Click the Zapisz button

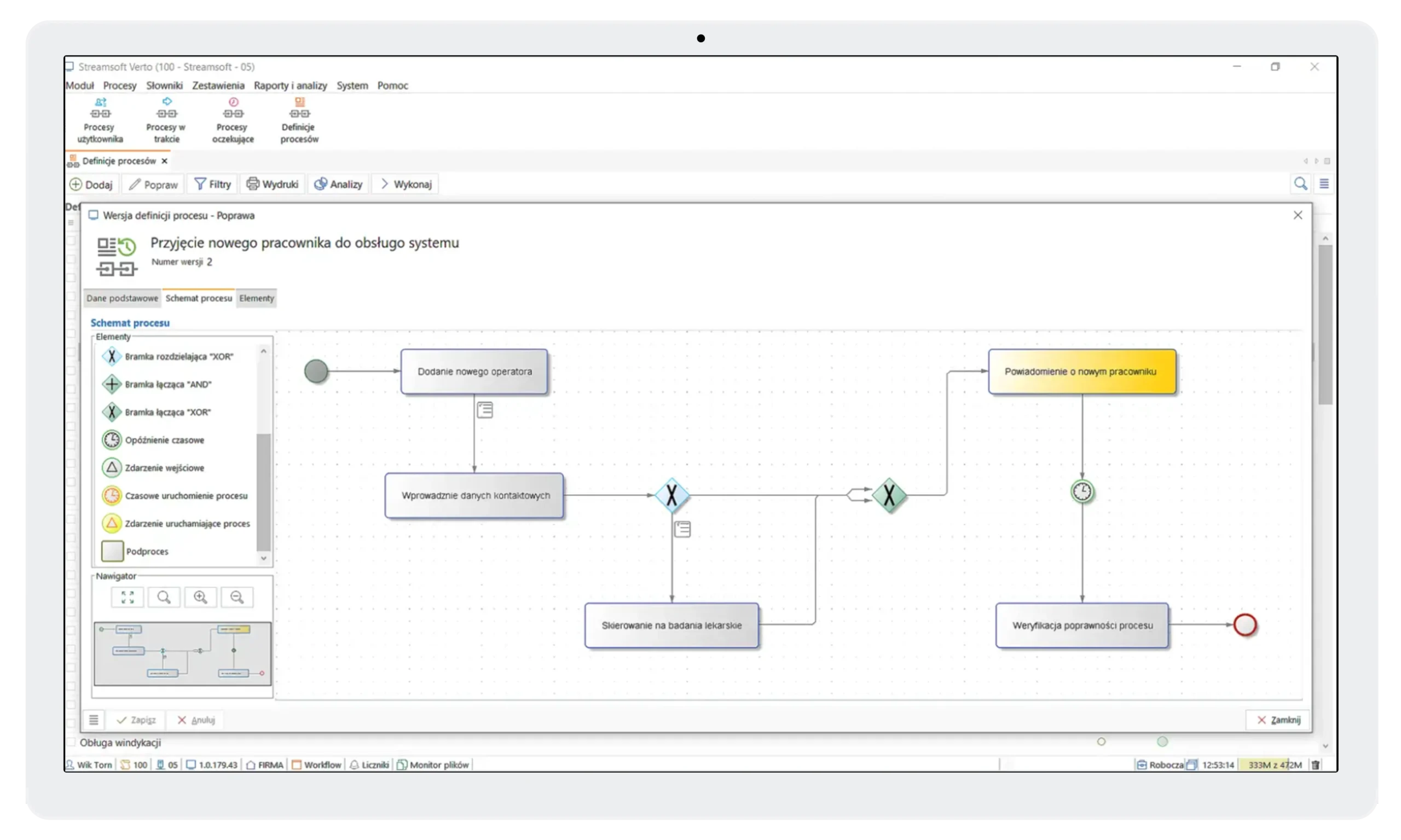[x=135, y=720]
